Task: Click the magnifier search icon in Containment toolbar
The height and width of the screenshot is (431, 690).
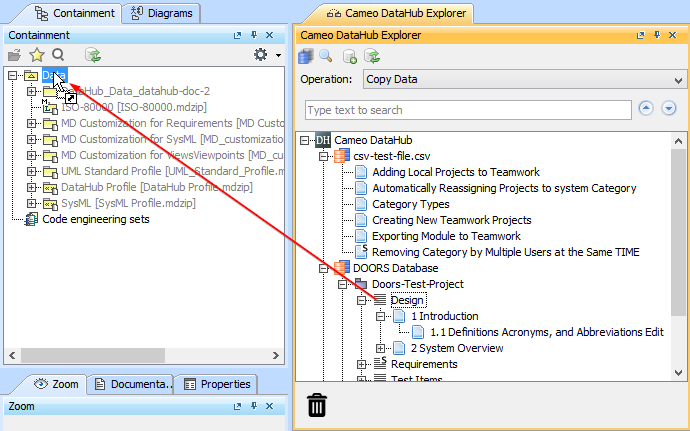Action: click(x=58, y=55)
